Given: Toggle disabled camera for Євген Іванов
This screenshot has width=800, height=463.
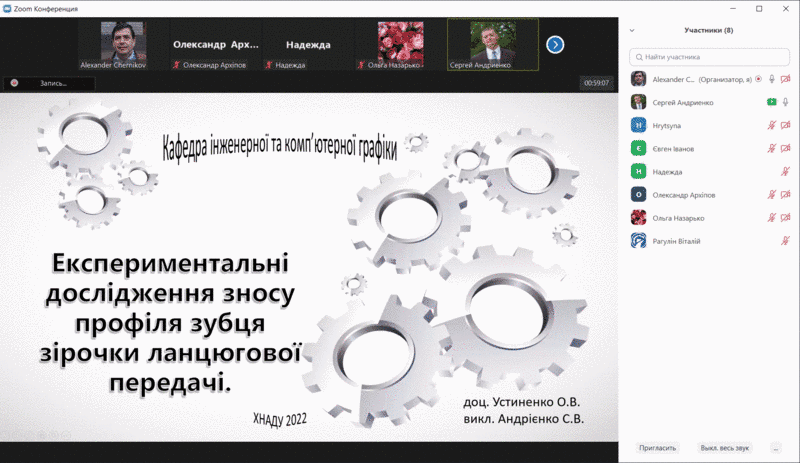Looking at the screenshot, I should 786,148.
